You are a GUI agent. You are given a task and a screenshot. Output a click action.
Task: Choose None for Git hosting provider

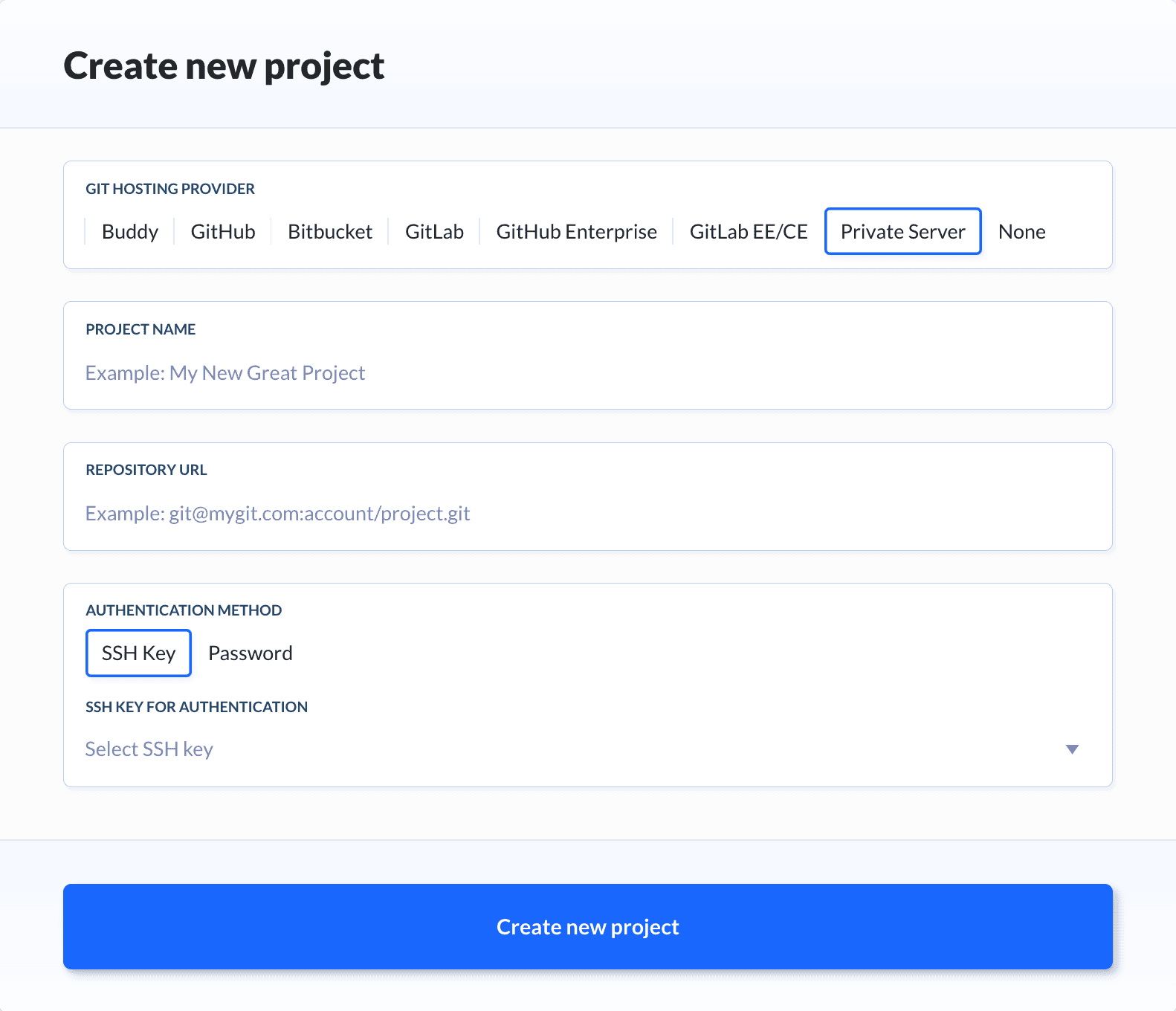coord(1022,231)
